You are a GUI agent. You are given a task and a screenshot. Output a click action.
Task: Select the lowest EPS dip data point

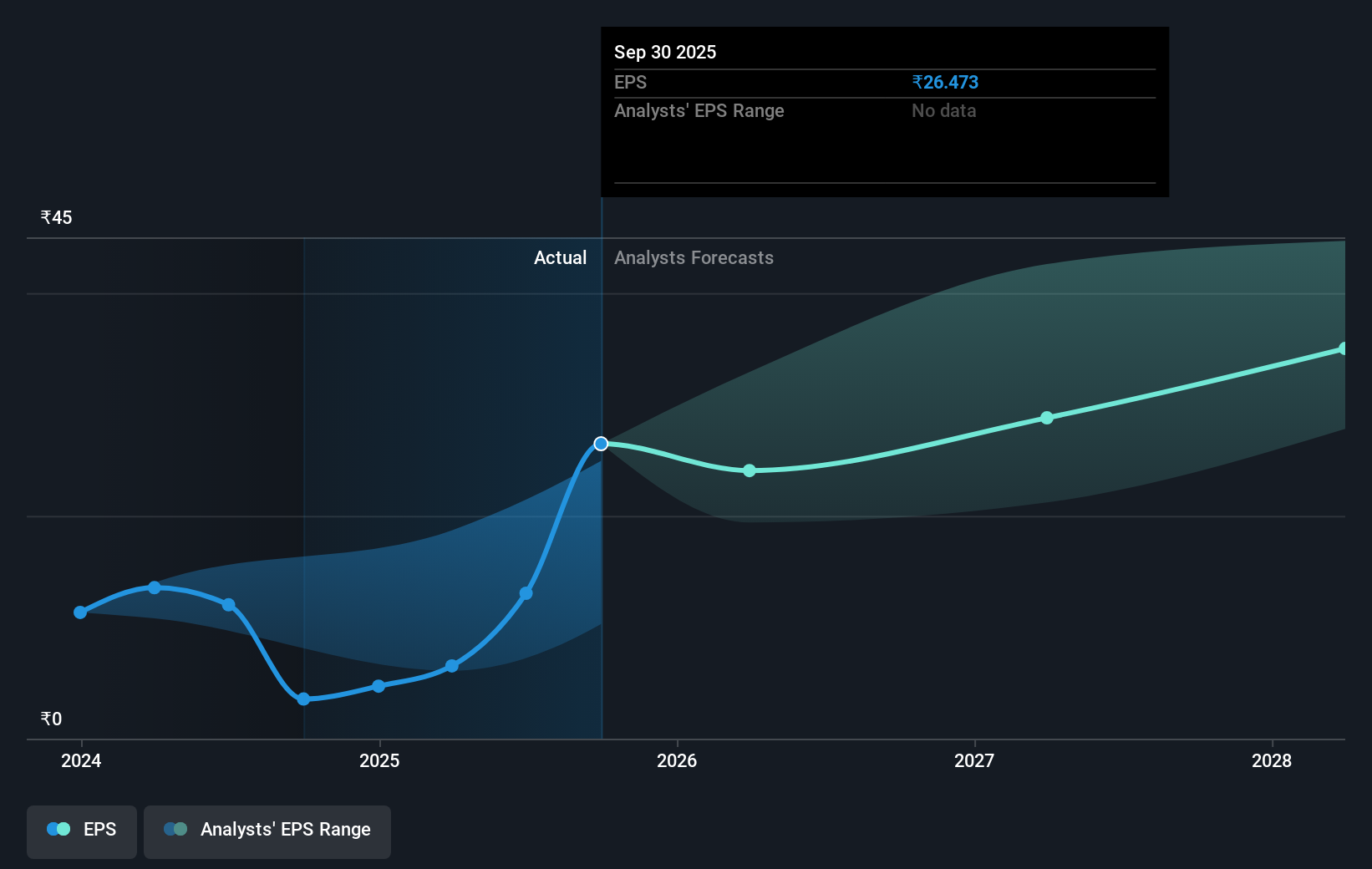pos(302,699)
